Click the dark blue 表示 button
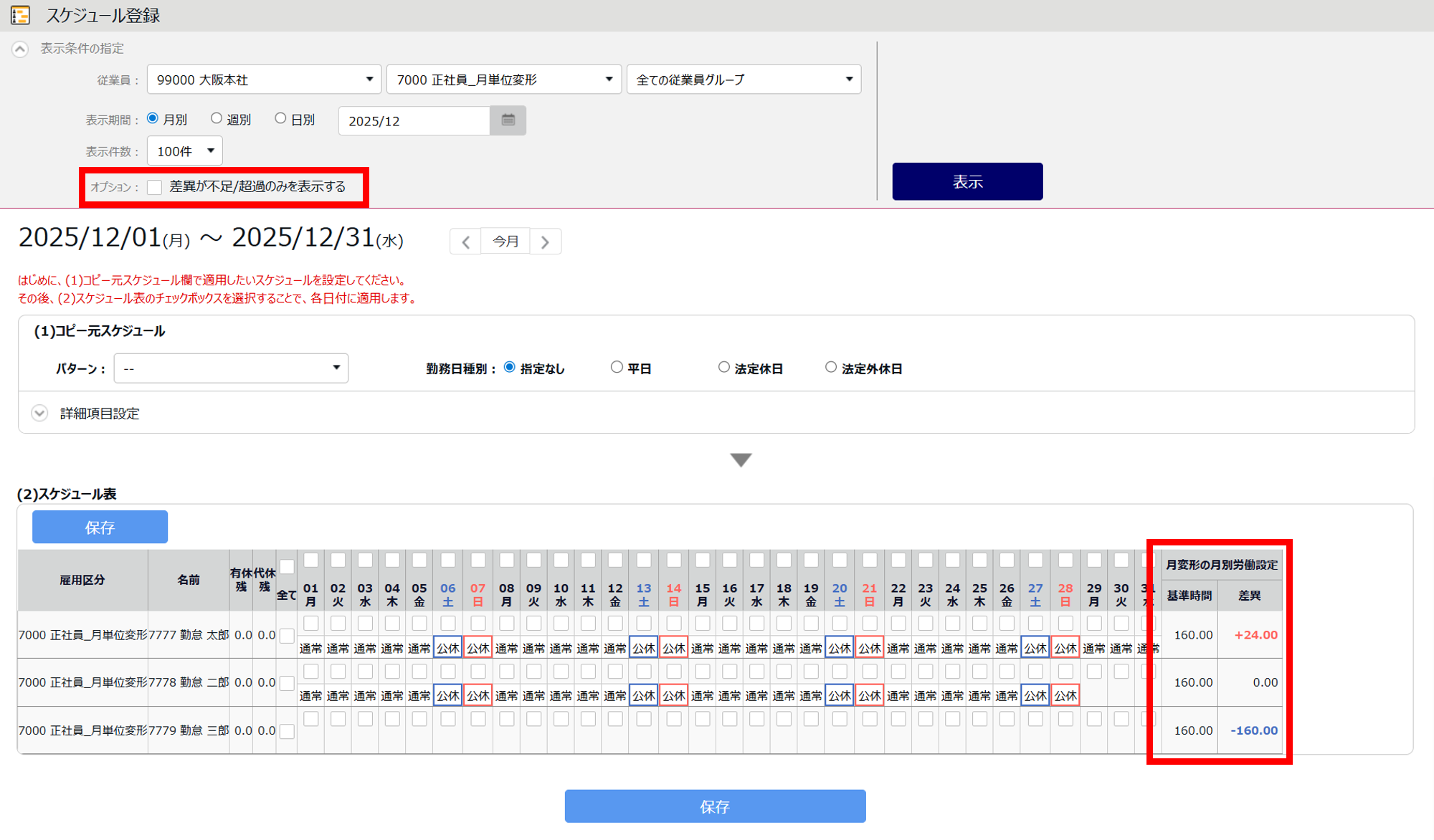Image resolution: width=1434 pixels, height=840 pixels. coord(967,182)
